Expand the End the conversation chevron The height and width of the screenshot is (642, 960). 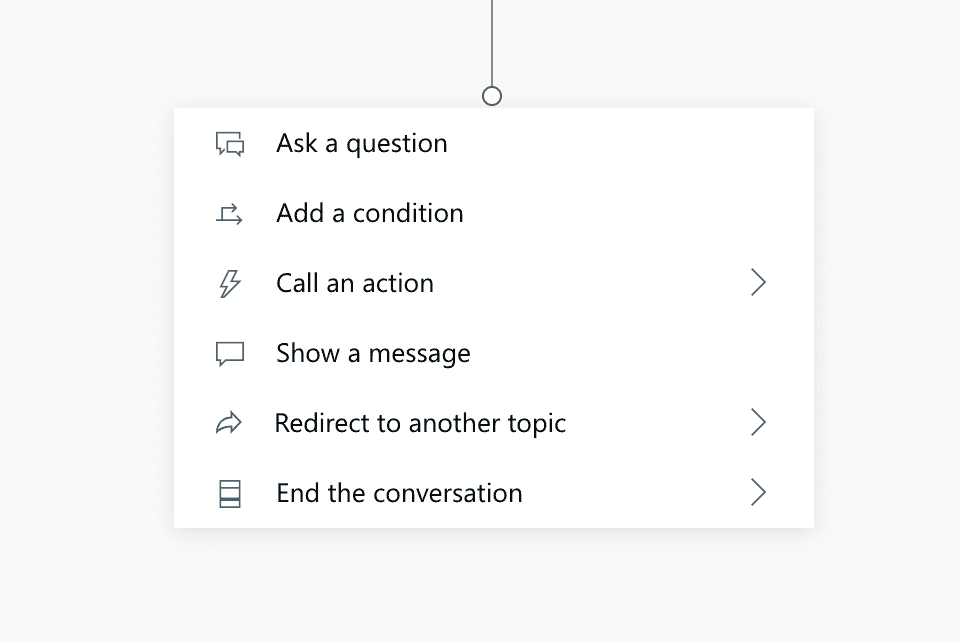point(758,492)
